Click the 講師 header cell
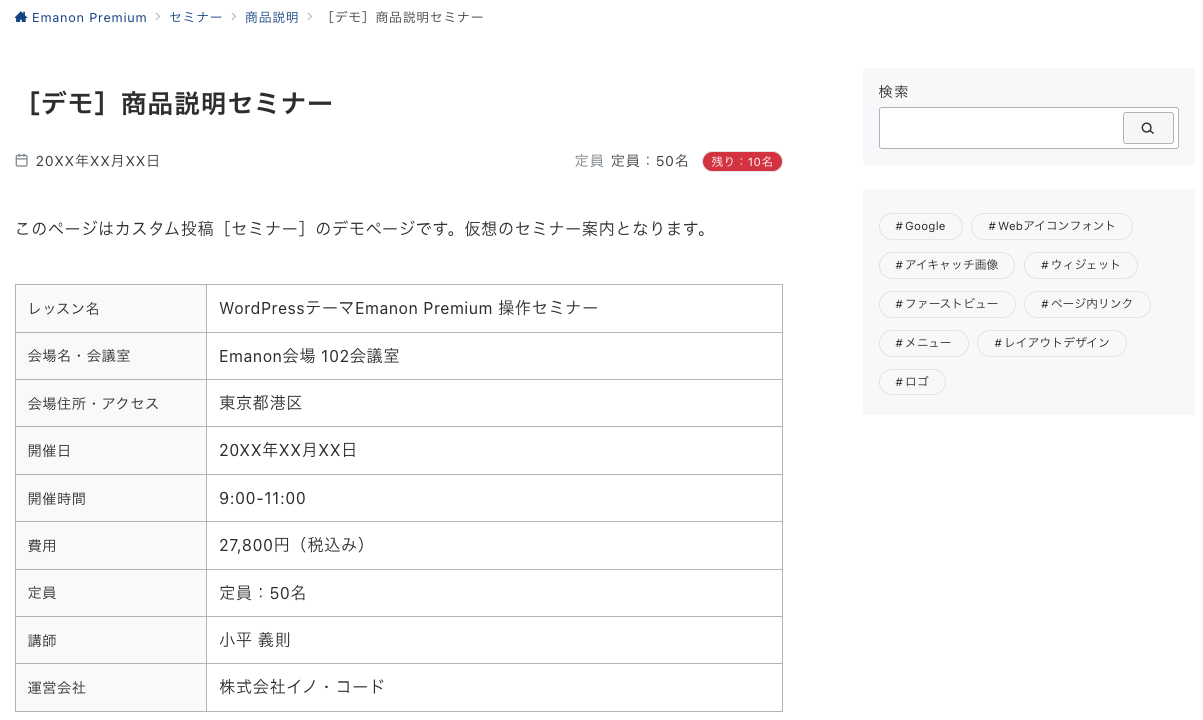This screenshot has height=720, width=1203. [x=111, y=640]
